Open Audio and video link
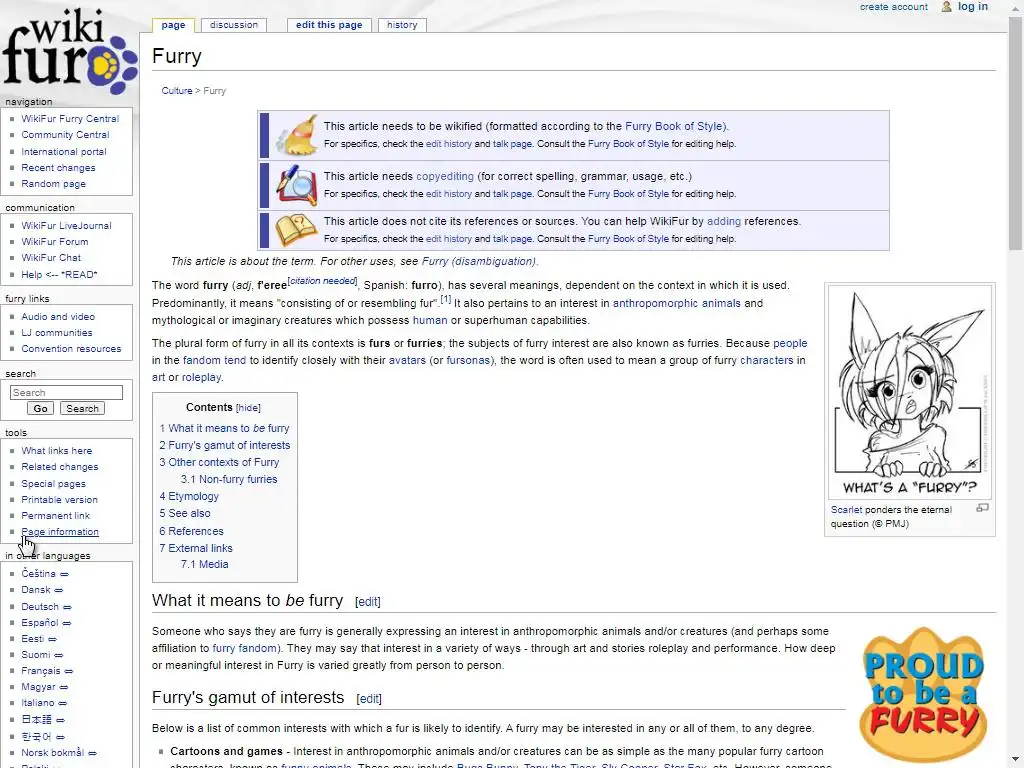 click(58, 316)
